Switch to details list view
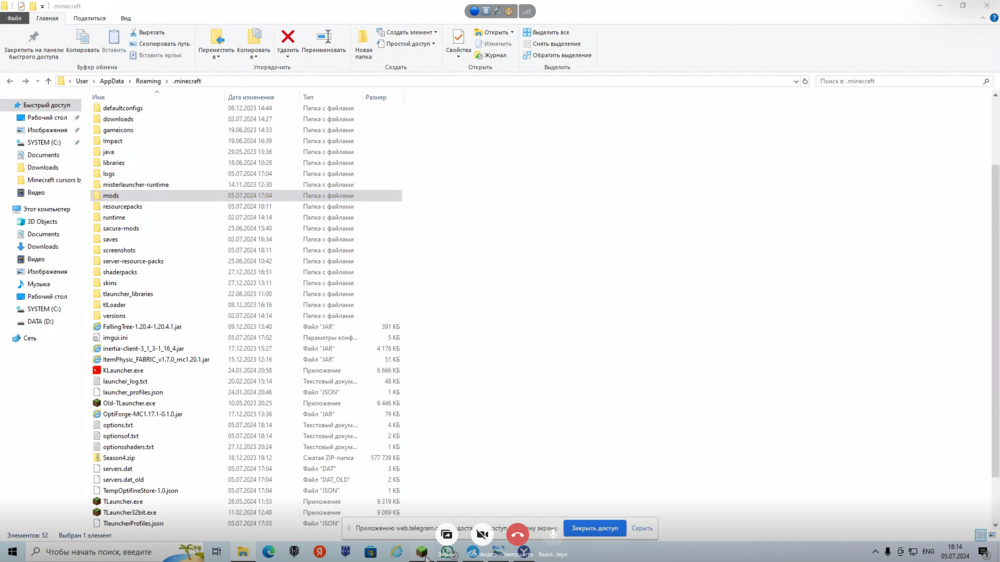The image size is (1000, 562). pyautogui.click(x=980, y=535)
